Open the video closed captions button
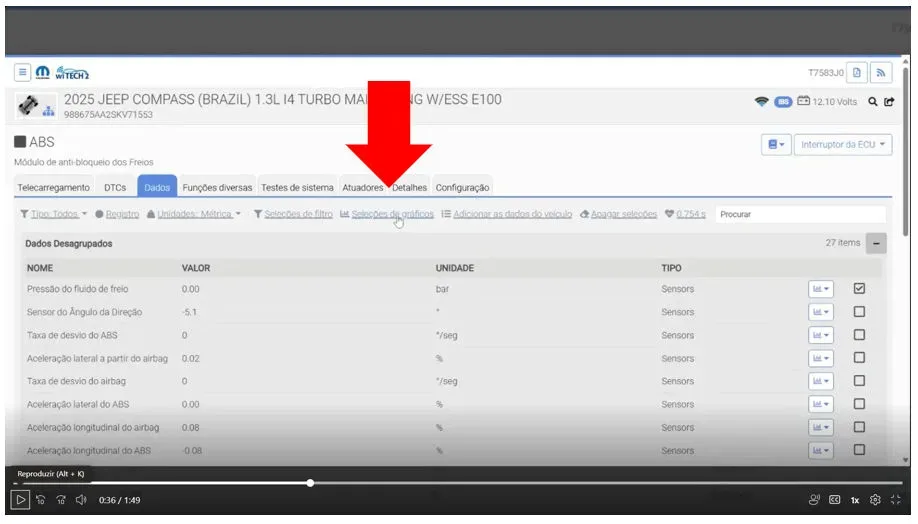This screenshot has width=918, height=524. tap(835, 500)
